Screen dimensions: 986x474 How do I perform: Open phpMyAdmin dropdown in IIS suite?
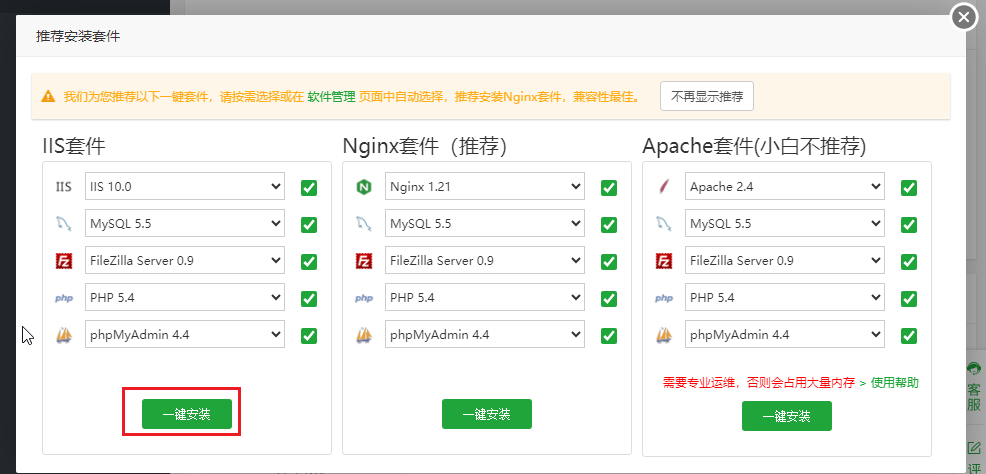(x=185, y=334)
